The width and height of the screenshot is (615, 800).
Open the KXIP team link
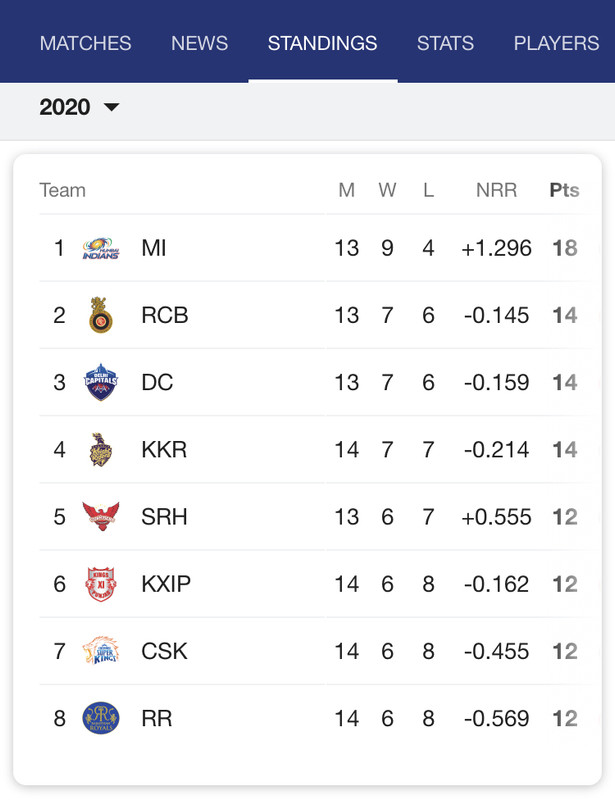click(x=166, y=583)
